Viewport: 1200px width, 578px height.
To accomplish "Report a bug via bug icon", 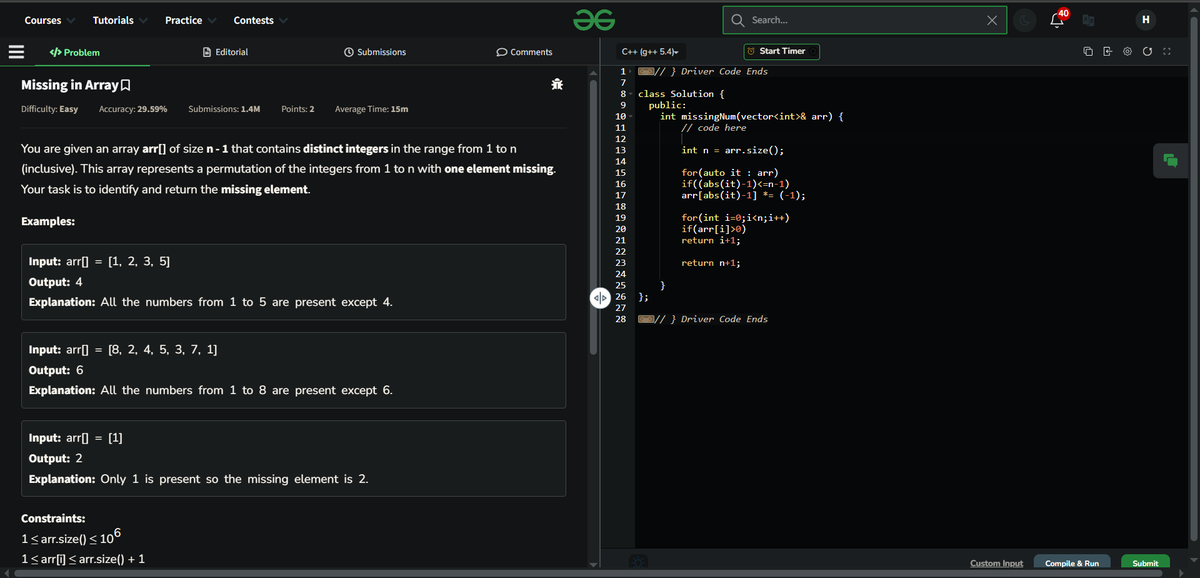I will (x=556, y=85).
